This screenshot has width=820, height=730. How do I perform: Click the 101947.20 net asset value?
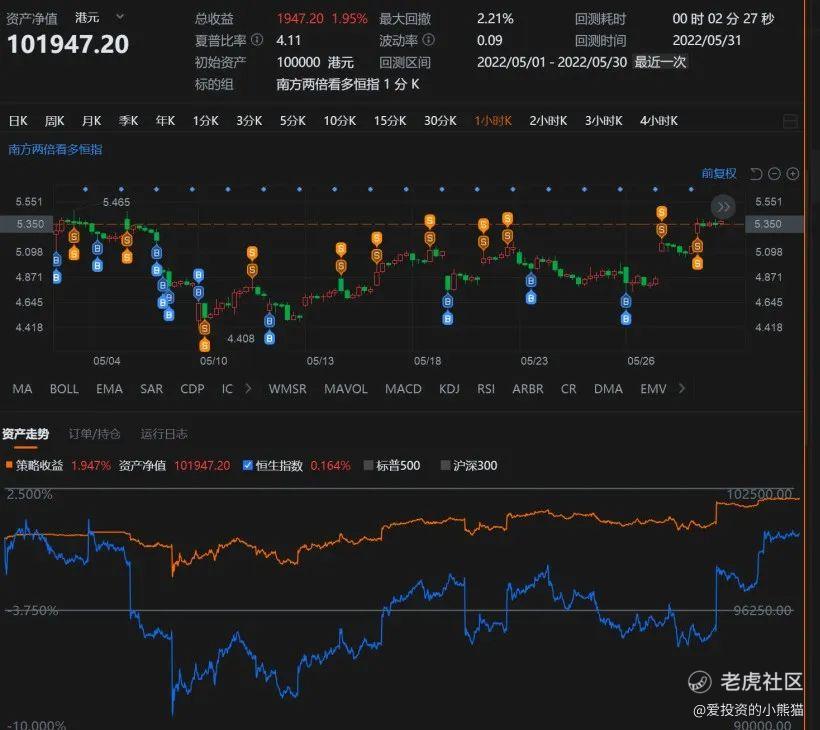click(67, 44)
